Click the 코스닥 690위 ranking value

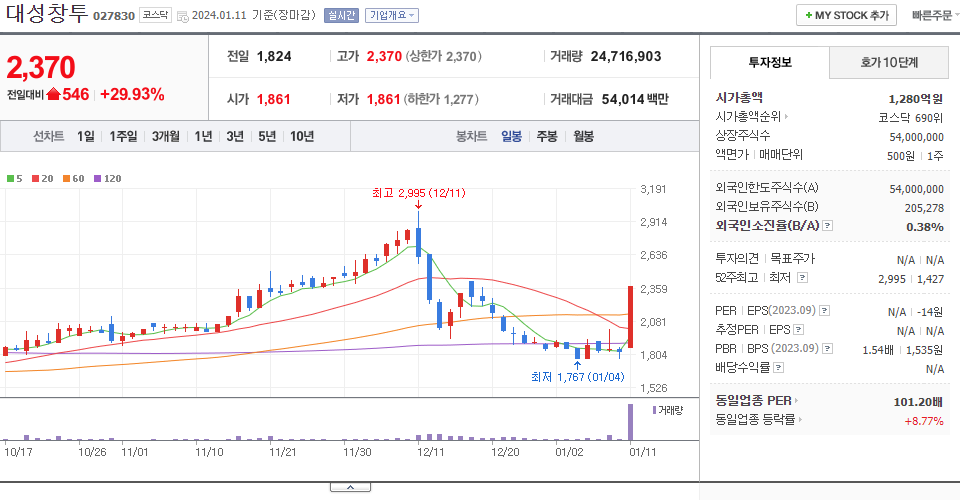click(910, 118)
